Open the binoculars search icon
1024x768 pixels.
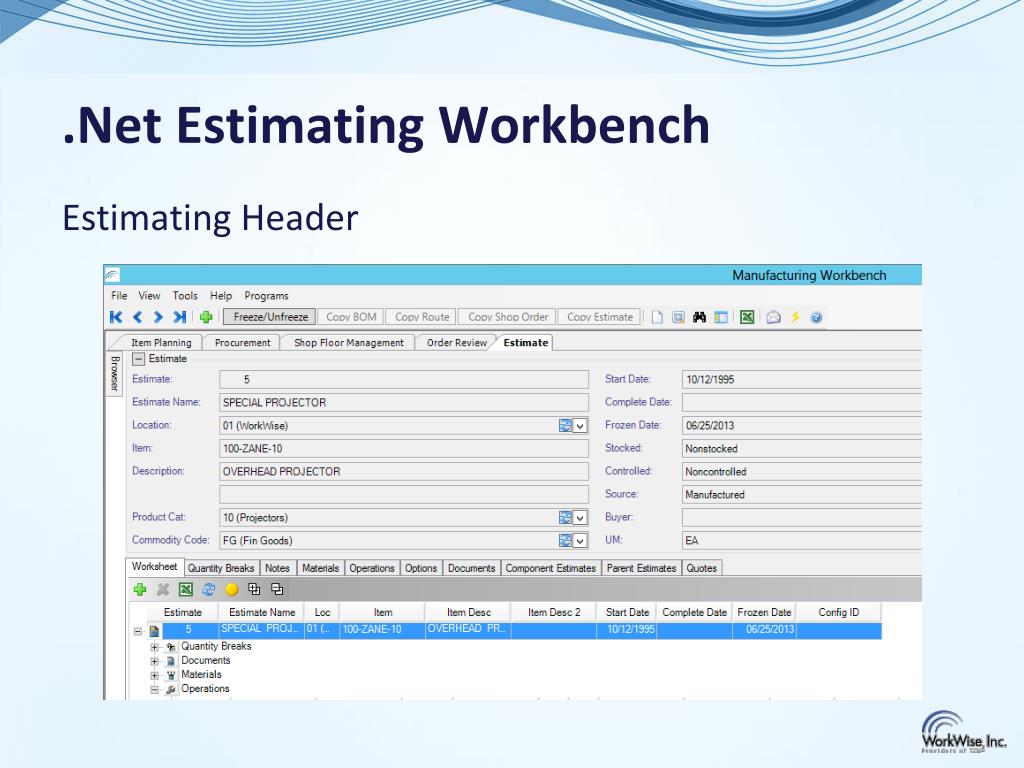pos(699,317)
